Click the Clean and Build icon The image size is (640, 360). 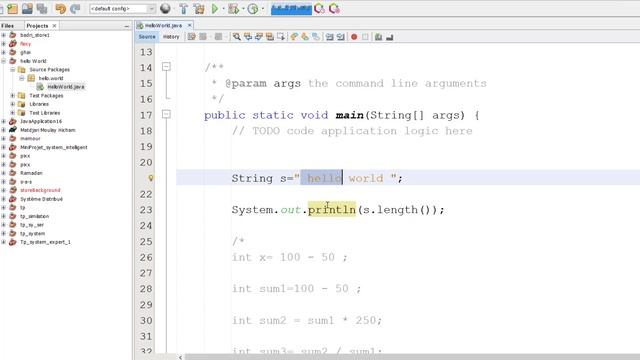pos(199,8)
